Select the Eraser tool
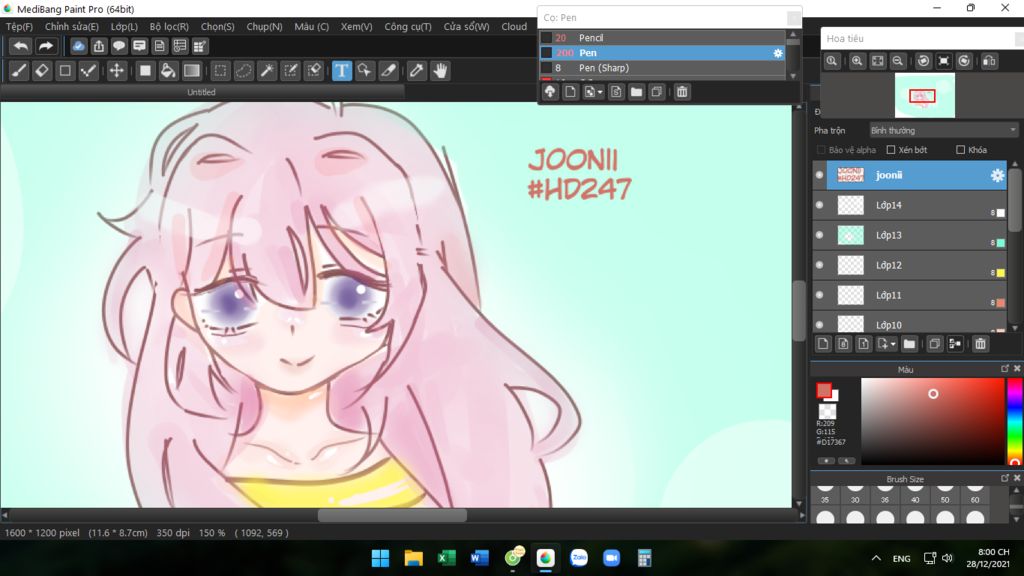Screen dimensions: 1024x576 [x=42, y=71]
